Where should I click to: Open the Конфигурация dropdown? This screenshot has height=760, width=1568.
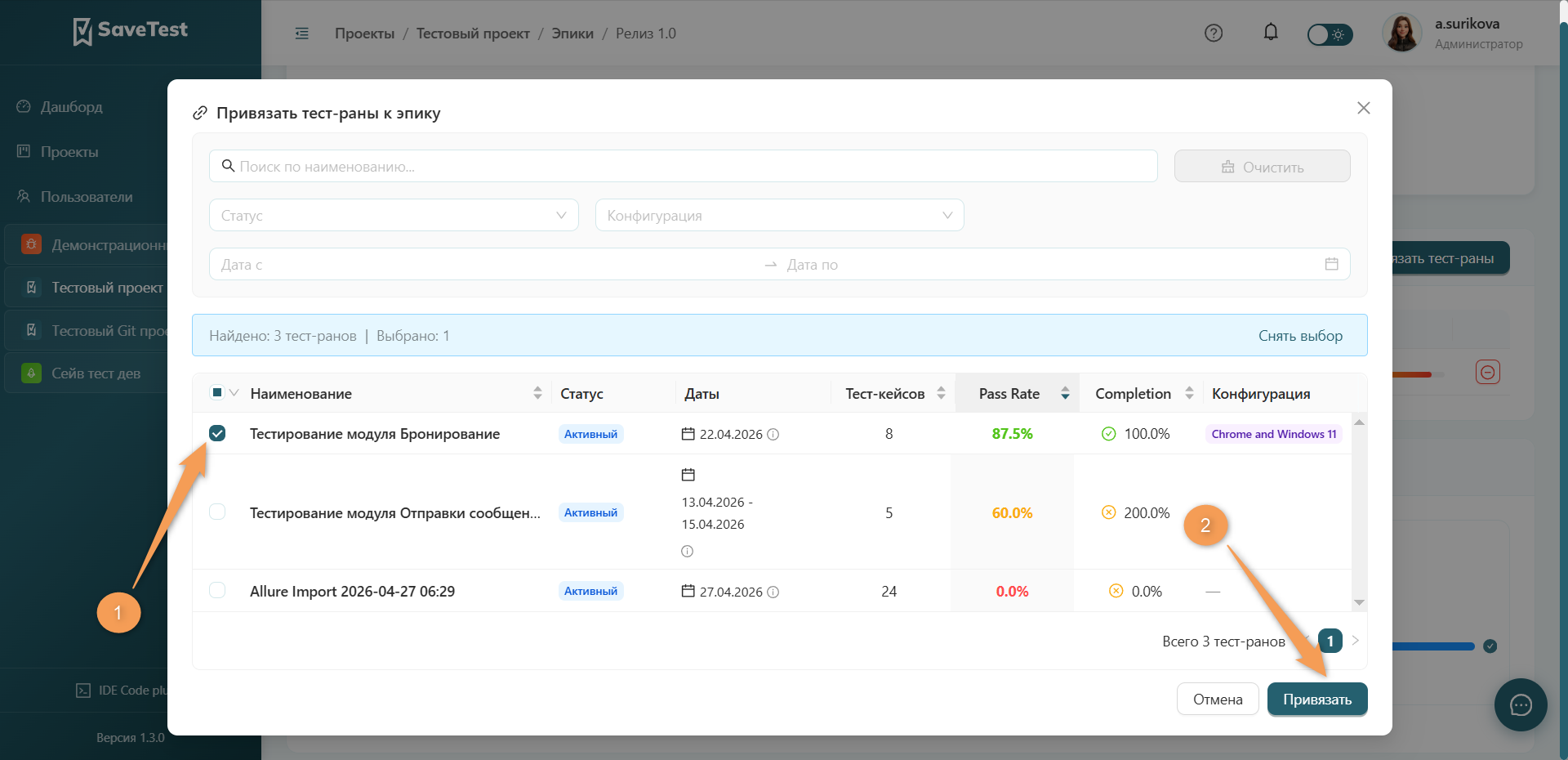coord(779,215)
